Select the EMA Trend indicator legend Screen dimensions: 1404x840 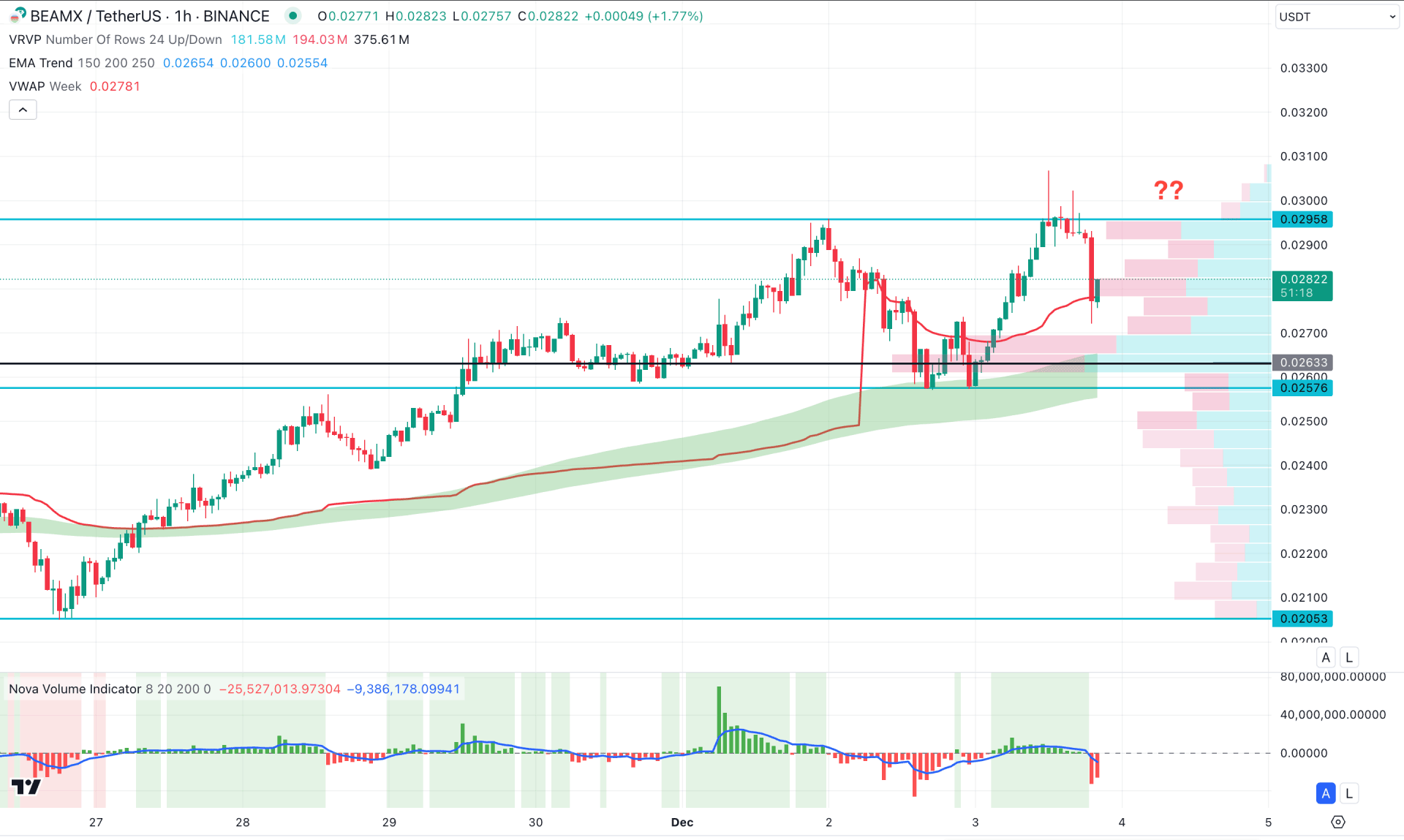pos(82,63)
